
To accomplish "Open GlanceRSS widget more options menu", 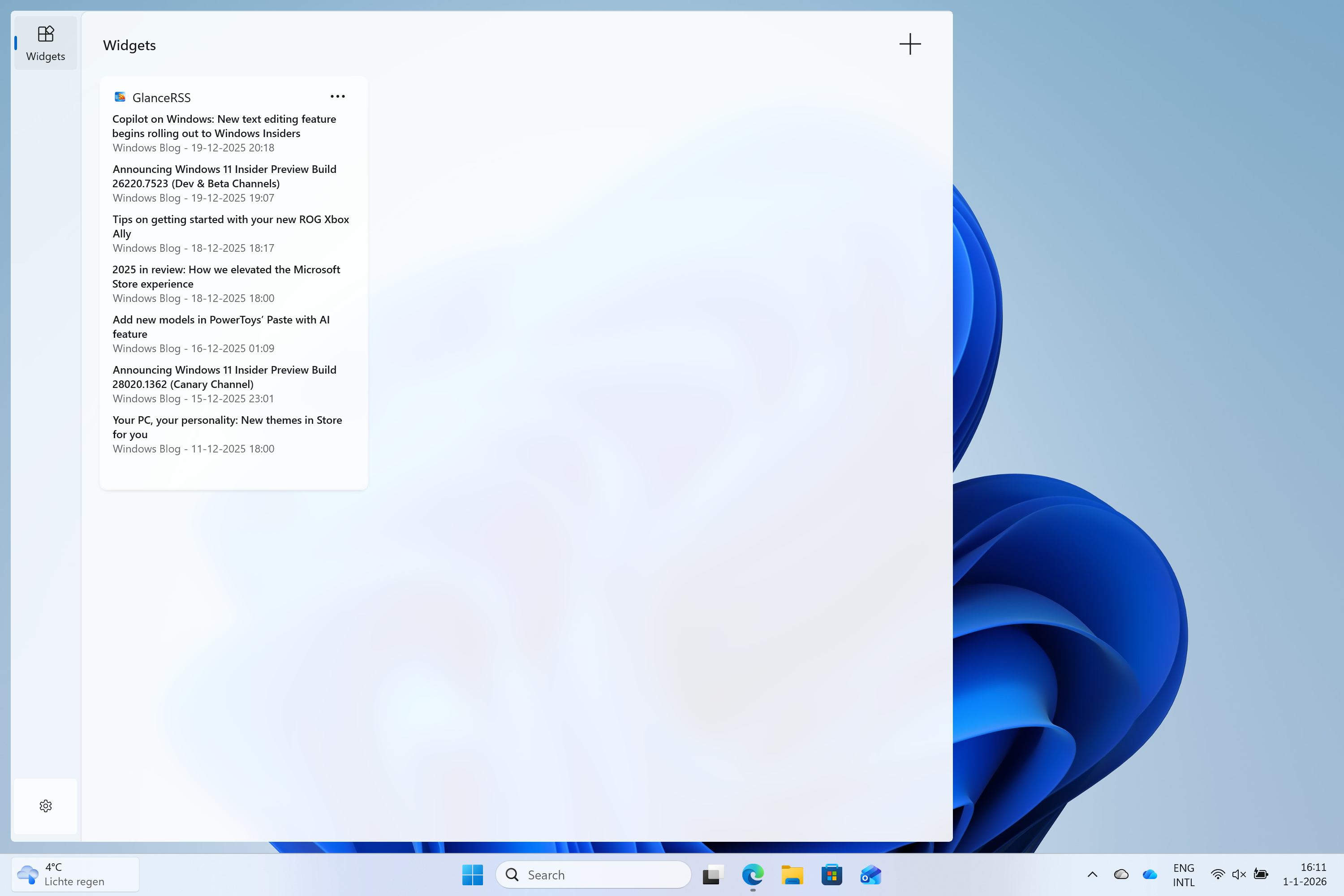I will [338, 97].
